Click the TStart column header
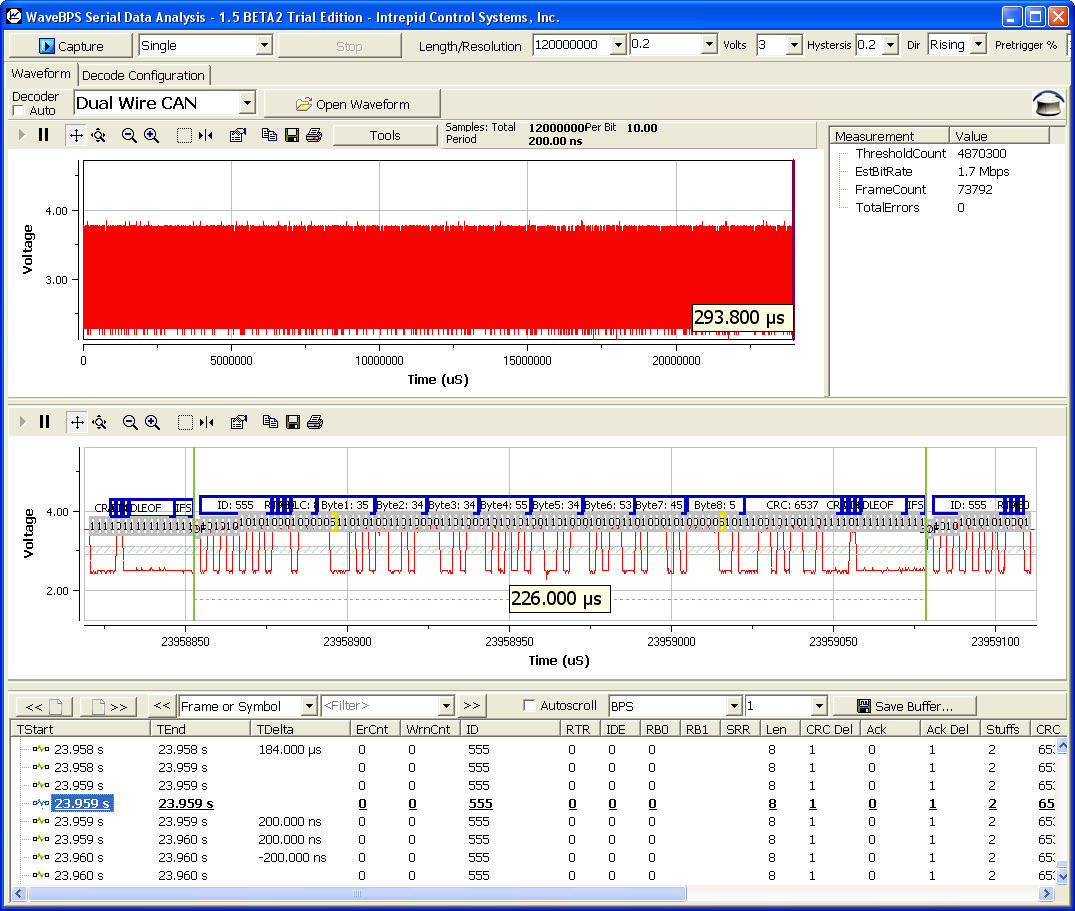The width and height of the screenshot is (1075, 911). (81, 729)
